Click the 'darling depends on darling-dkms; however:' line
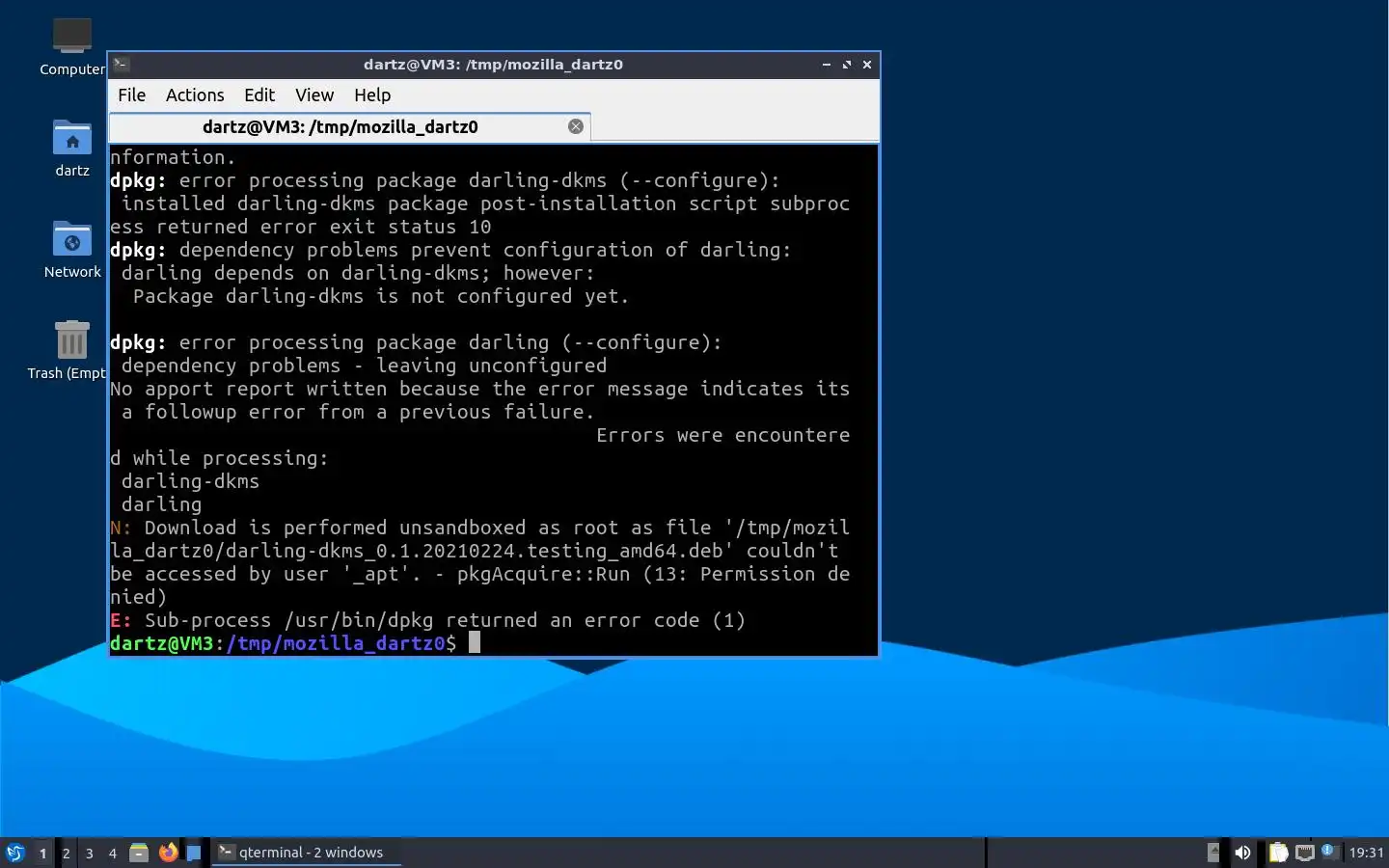Screen dimensions: 1389x868 click(x=358, y=273)
